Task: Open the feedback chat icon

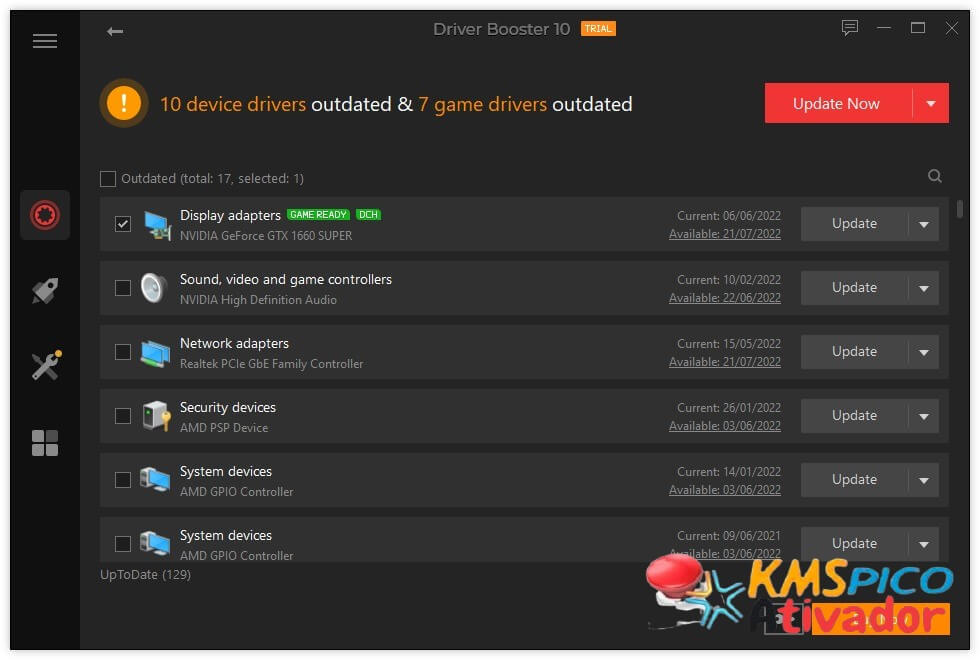Action: (849, 28)
